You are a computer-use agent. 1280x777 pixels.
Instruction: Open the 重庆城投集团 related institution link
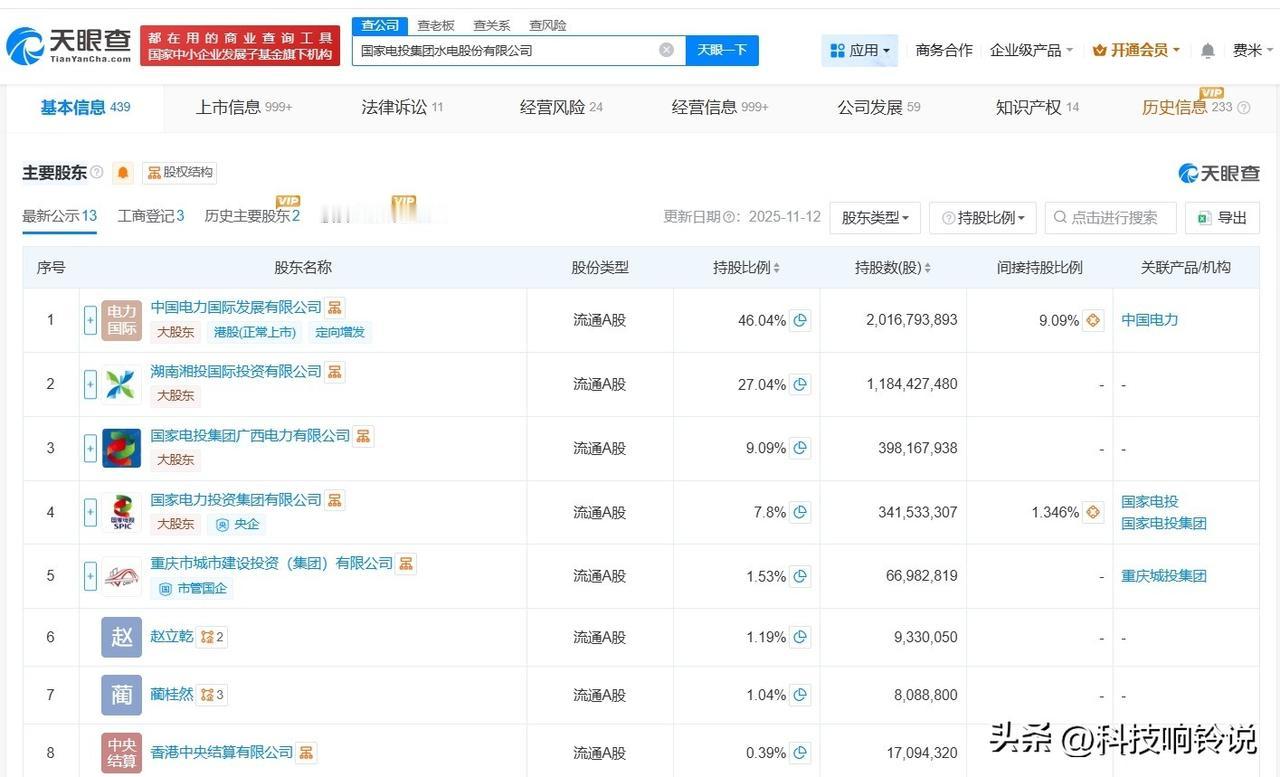click(x=1164, y=576)
